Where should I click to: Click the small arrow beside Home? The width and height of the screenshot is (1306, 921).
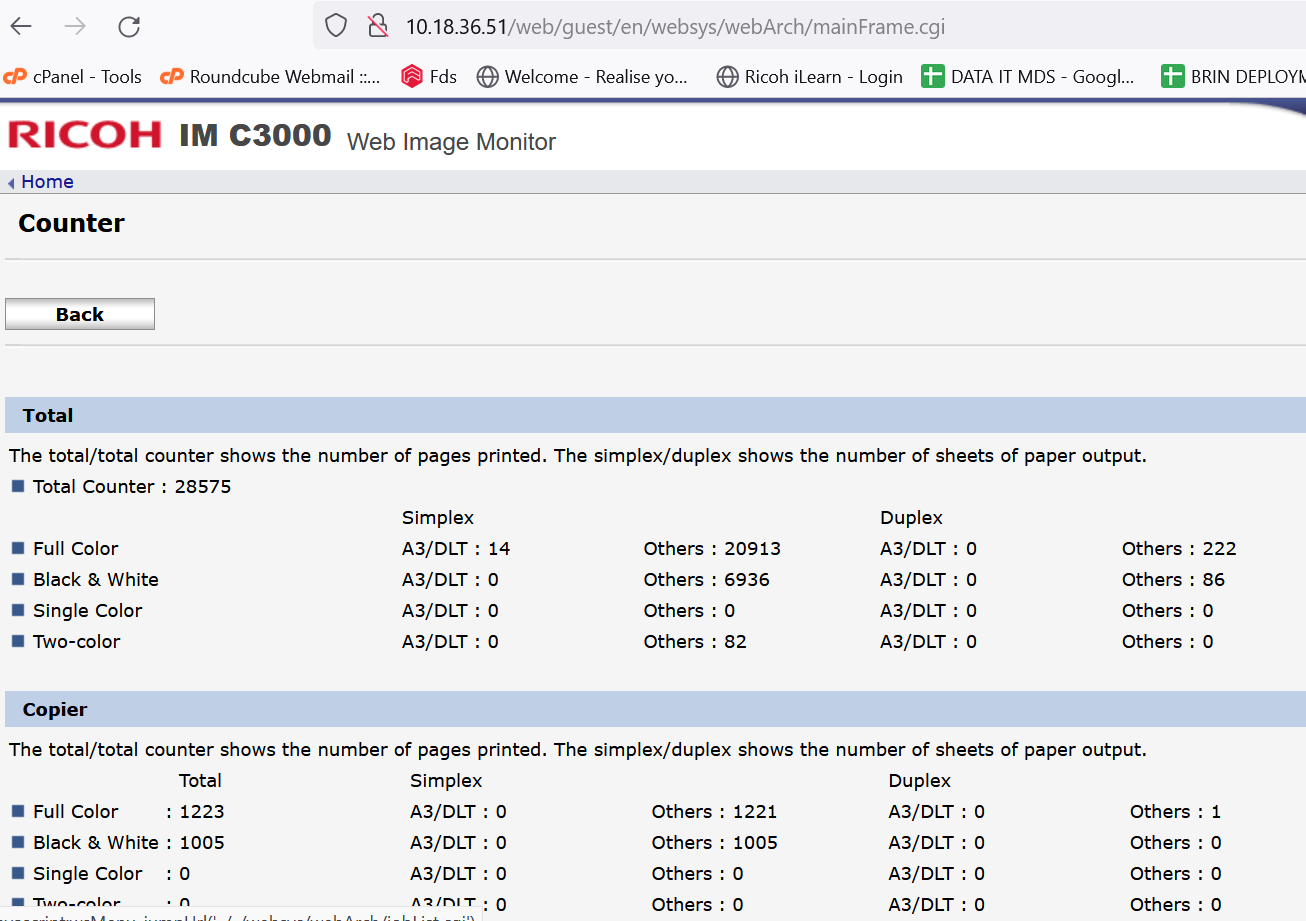click(11, 183)
